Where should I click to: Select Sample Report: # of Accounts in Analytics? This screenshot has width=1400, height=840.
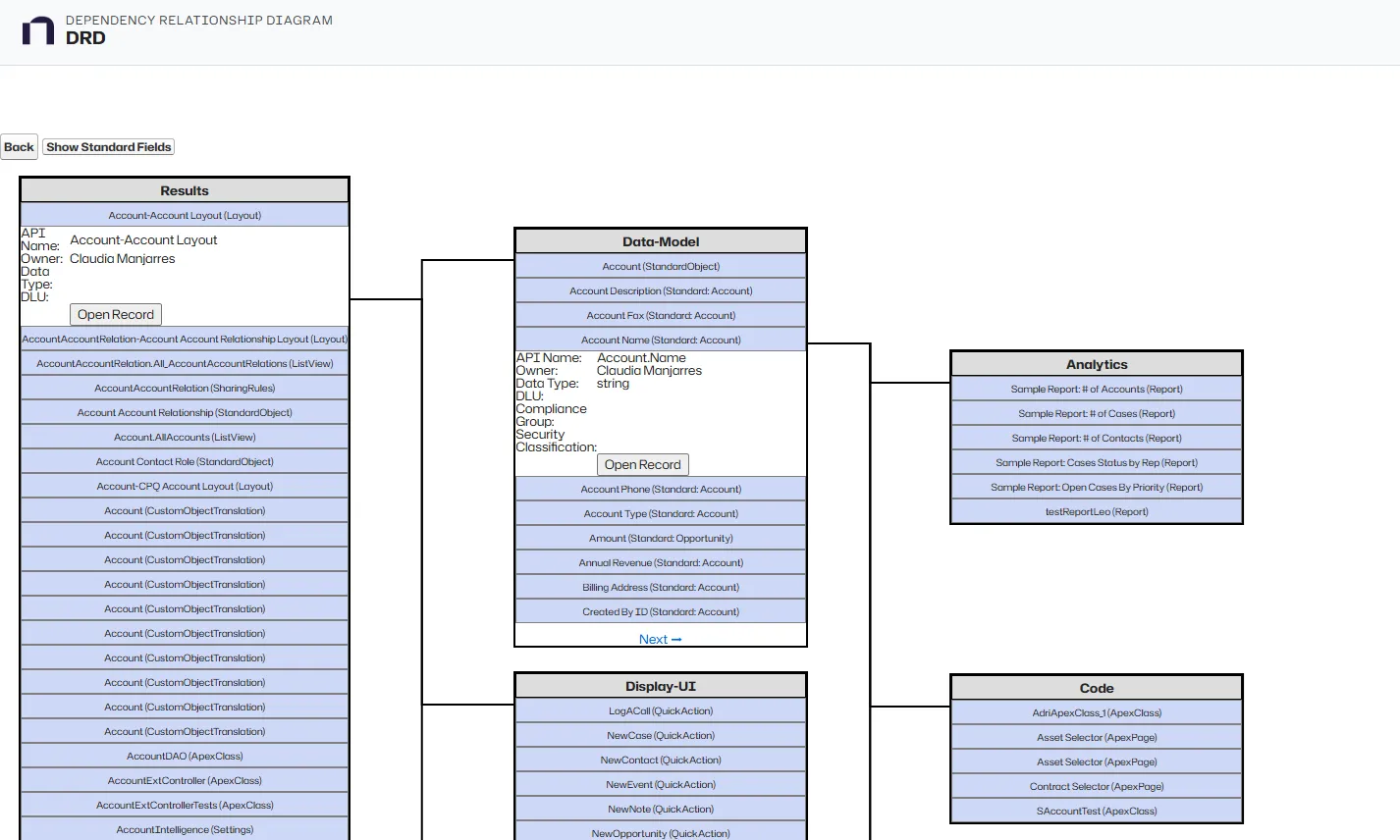(1096, 388)
